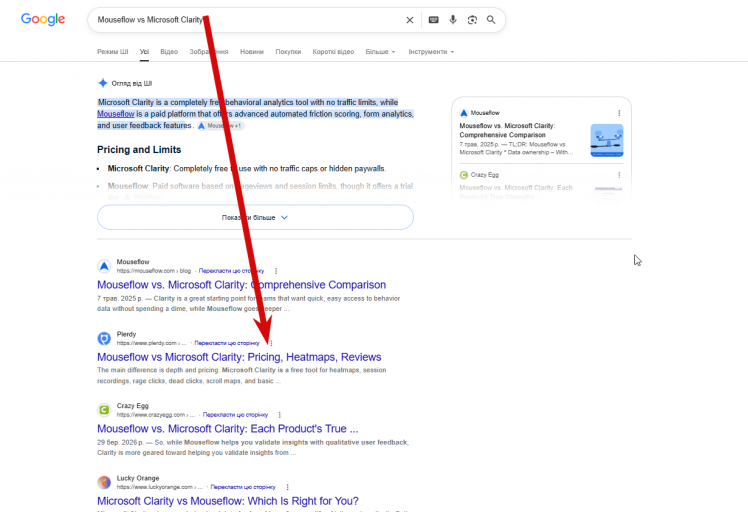The width and height of the screenshot is (748, 512).
Task: Click the Огляд від ШІ label
Action: [132, 84]
